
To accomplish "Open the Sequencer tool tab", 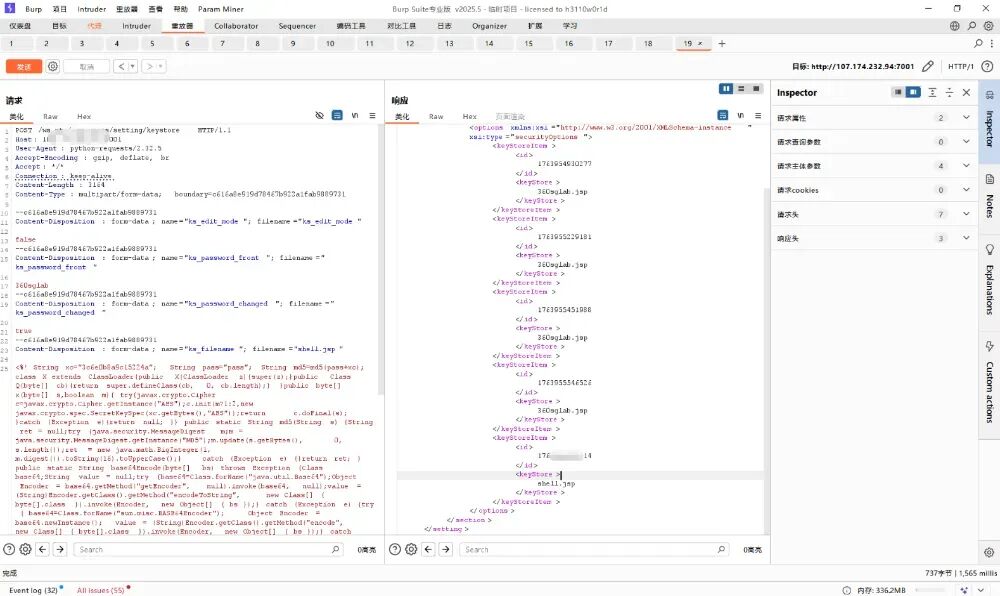I will (x=297, y=26).
